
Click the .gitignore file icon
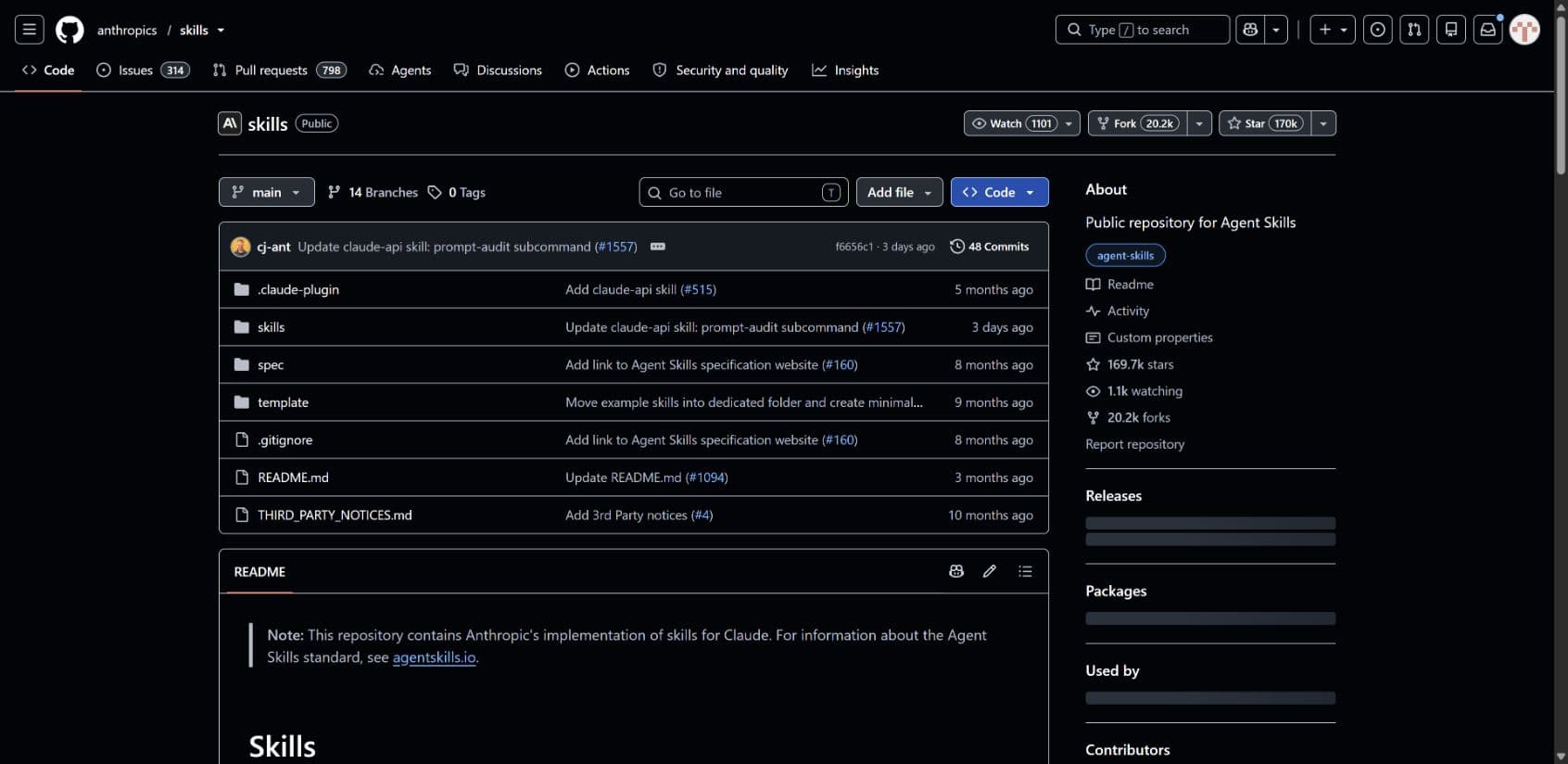(242, 439)
